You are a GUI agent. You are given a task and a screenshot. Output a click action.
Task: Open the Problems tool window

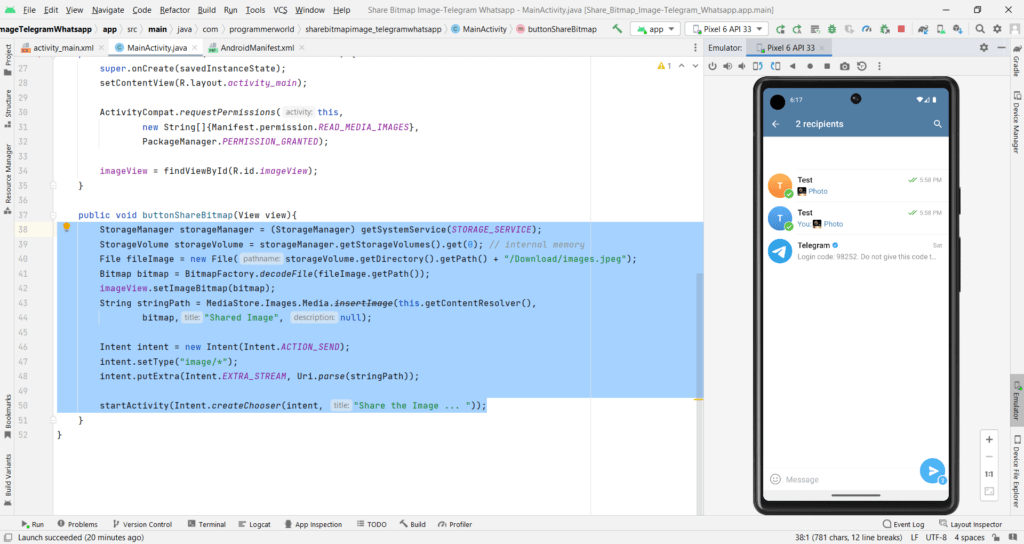coord(77,524)
